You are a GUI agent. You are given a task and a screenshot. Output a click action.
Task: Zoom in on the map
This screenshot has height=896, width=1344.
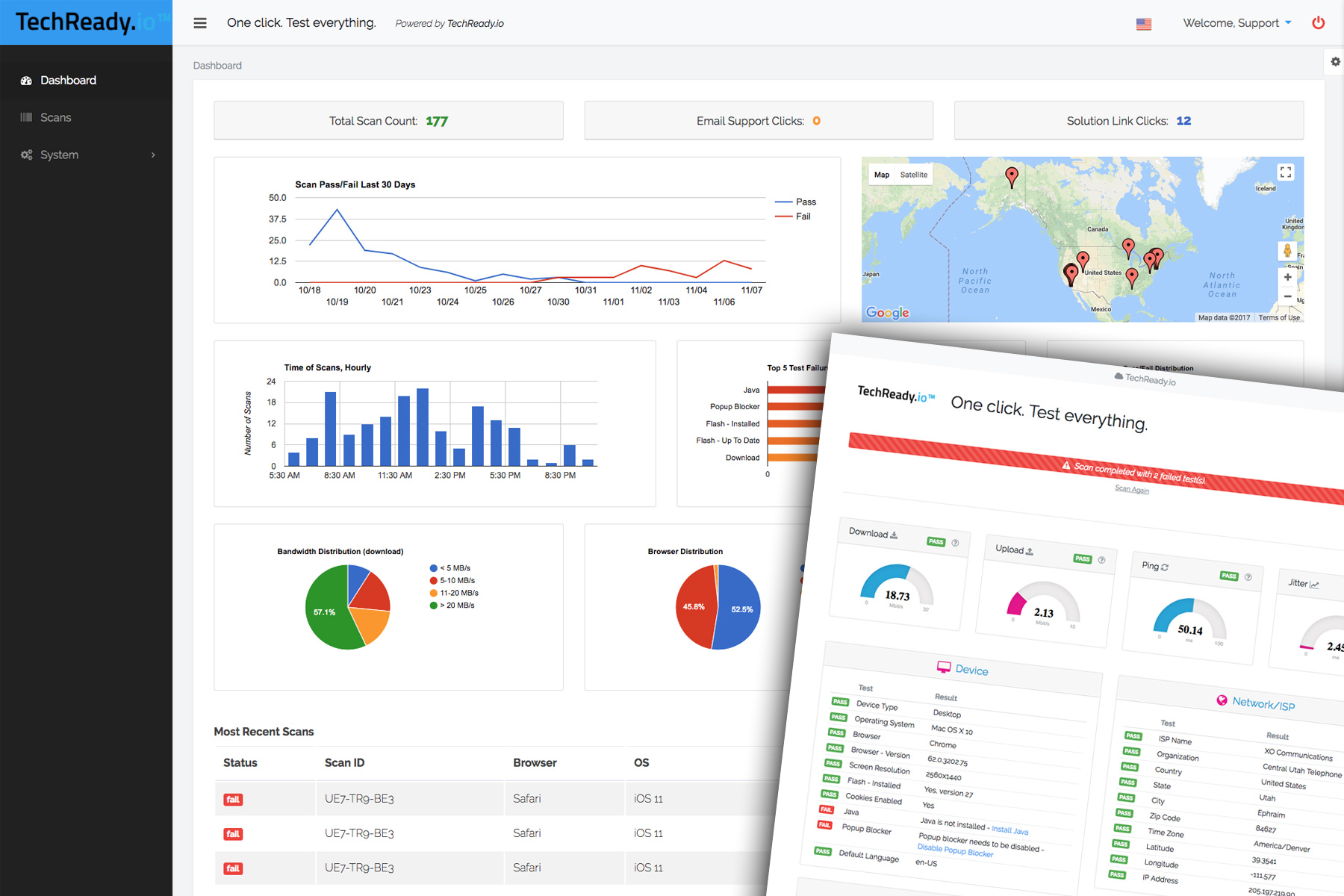click(x=1287, y=277)
